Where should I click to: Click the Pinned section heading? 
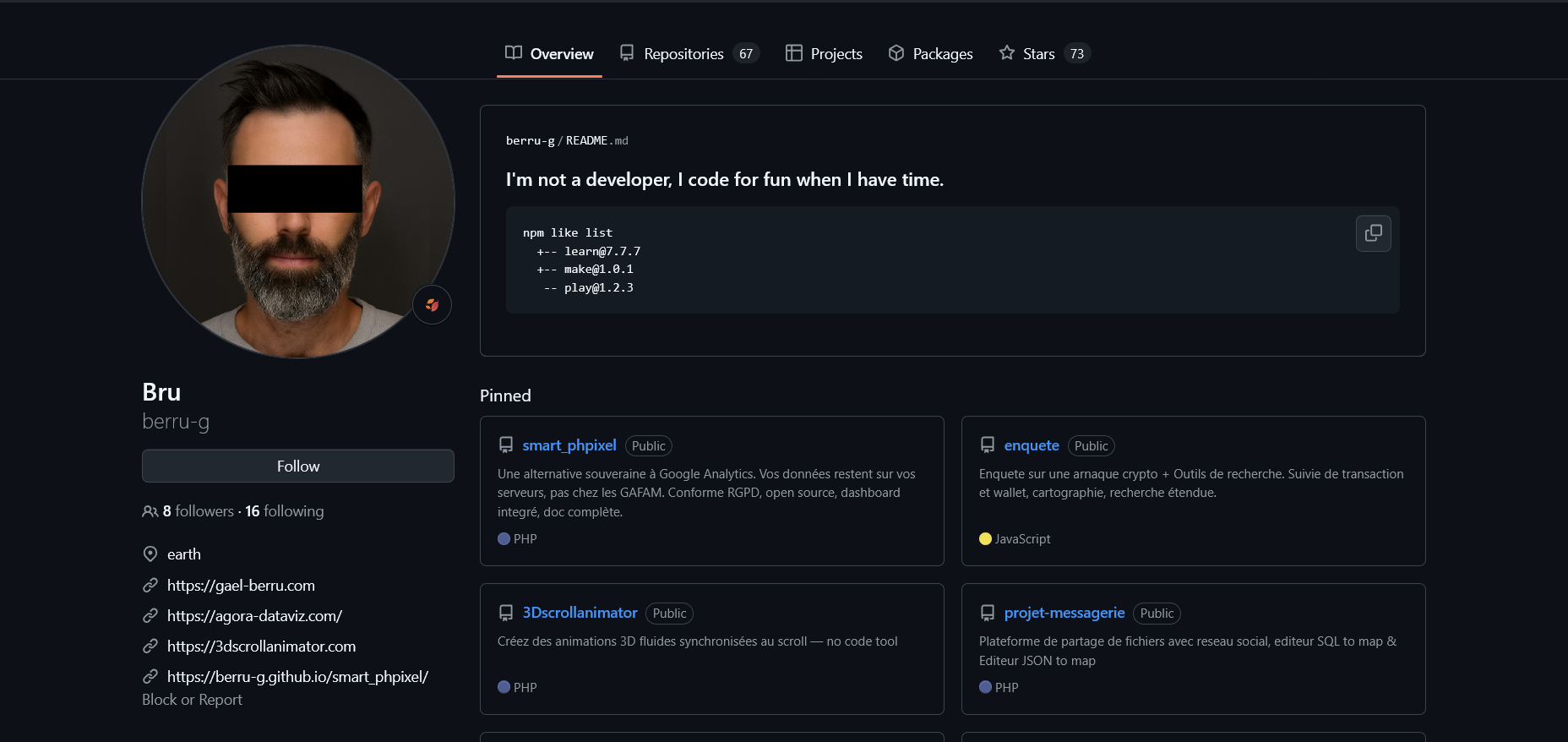[x=505, y=396]
